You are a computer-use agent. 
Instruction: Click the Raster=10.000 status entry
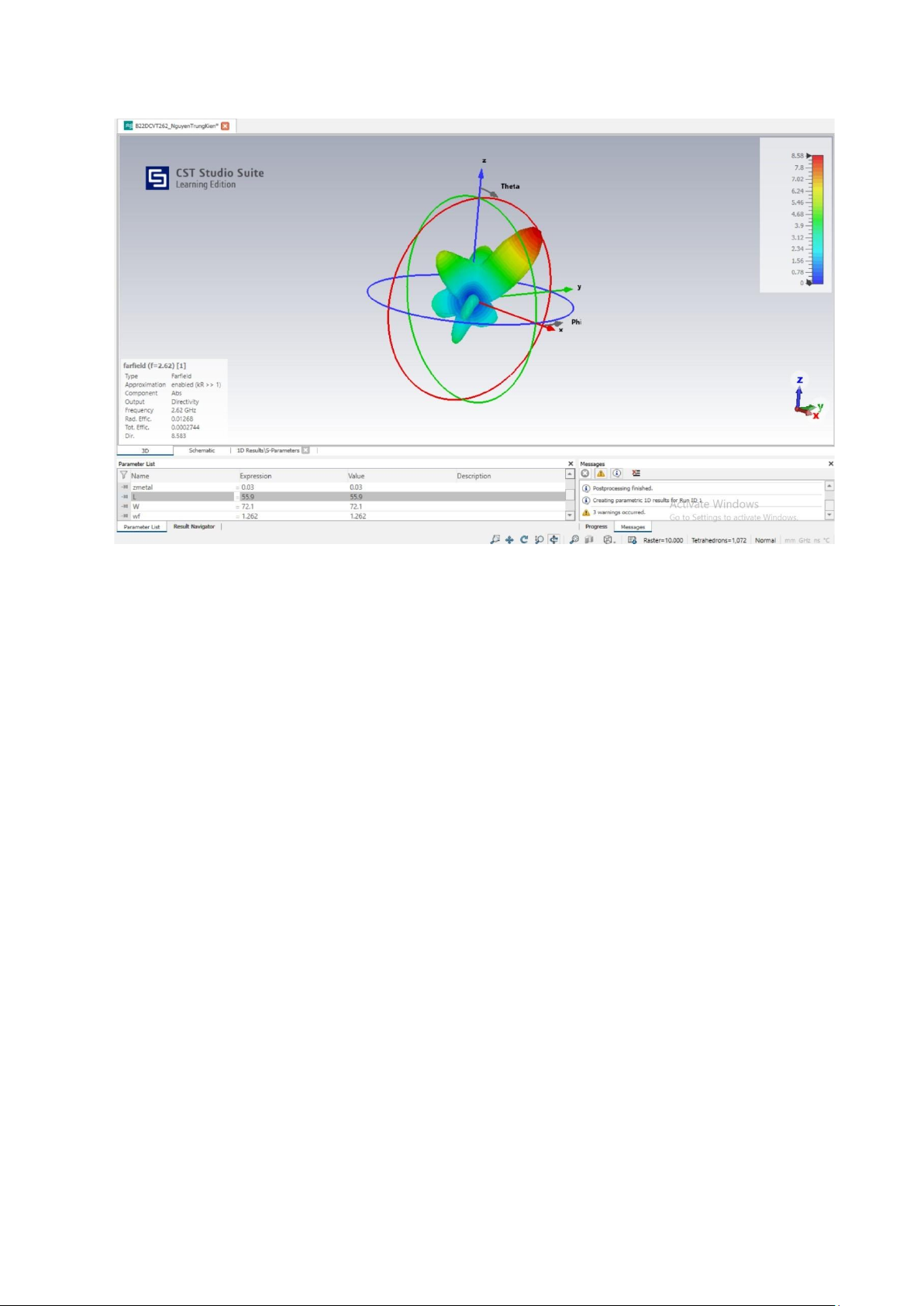(663, 540)
